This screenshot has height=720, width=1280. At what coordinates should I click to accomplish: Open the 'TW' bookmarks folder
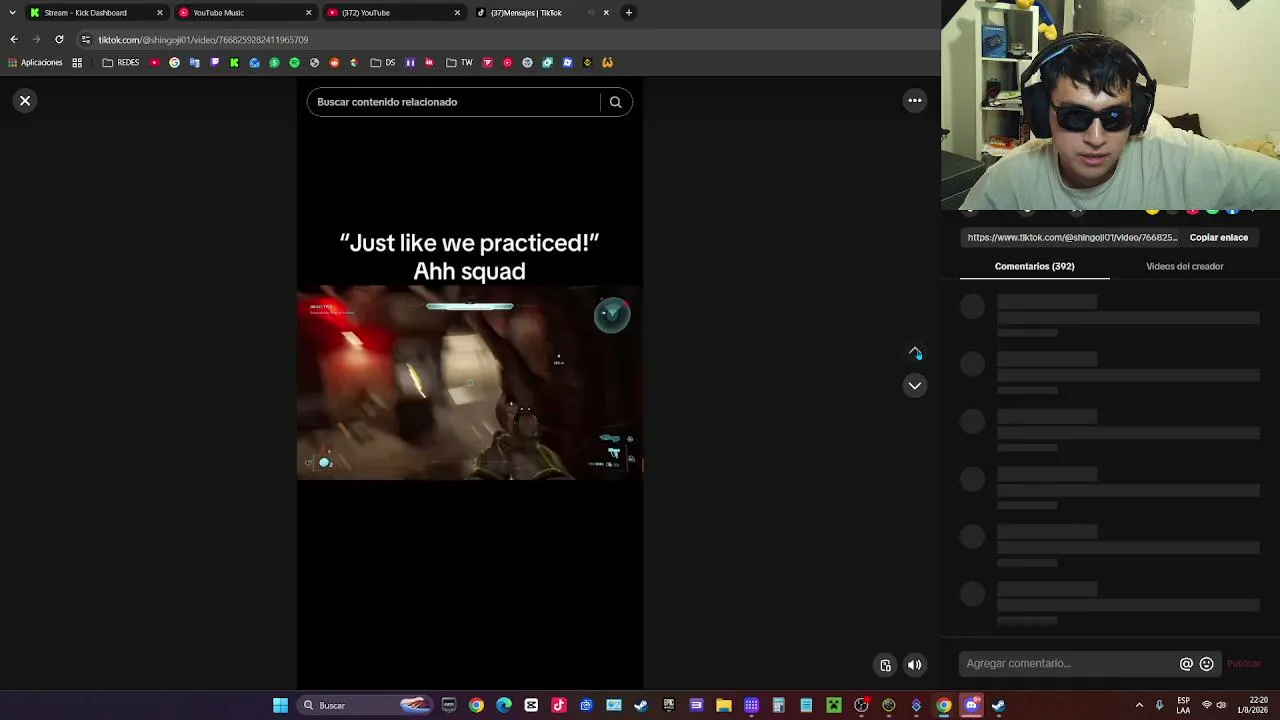point(459,63)
